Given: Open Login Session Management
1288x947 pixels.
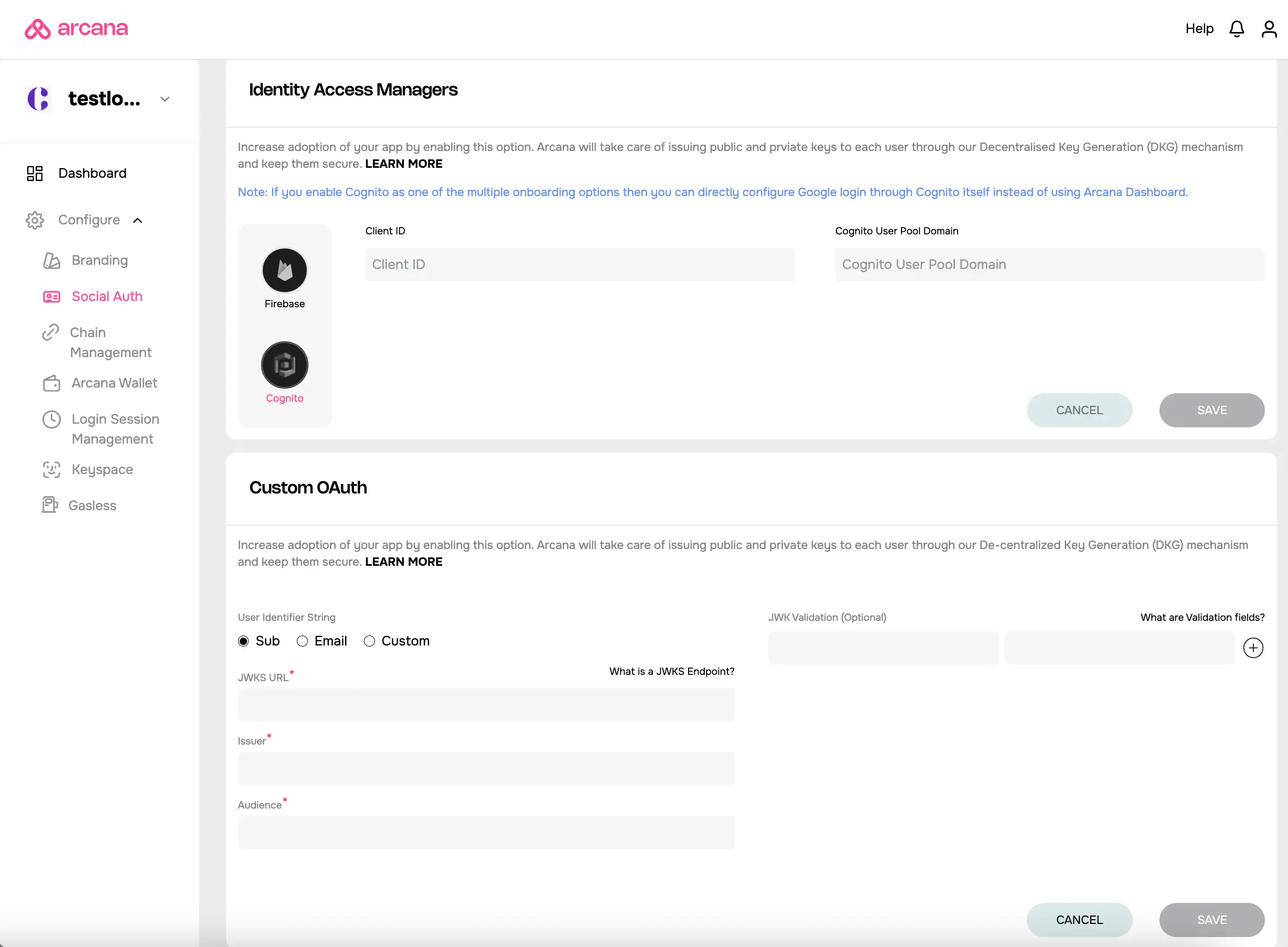Looking at the screenshot, I should [115, 429].
